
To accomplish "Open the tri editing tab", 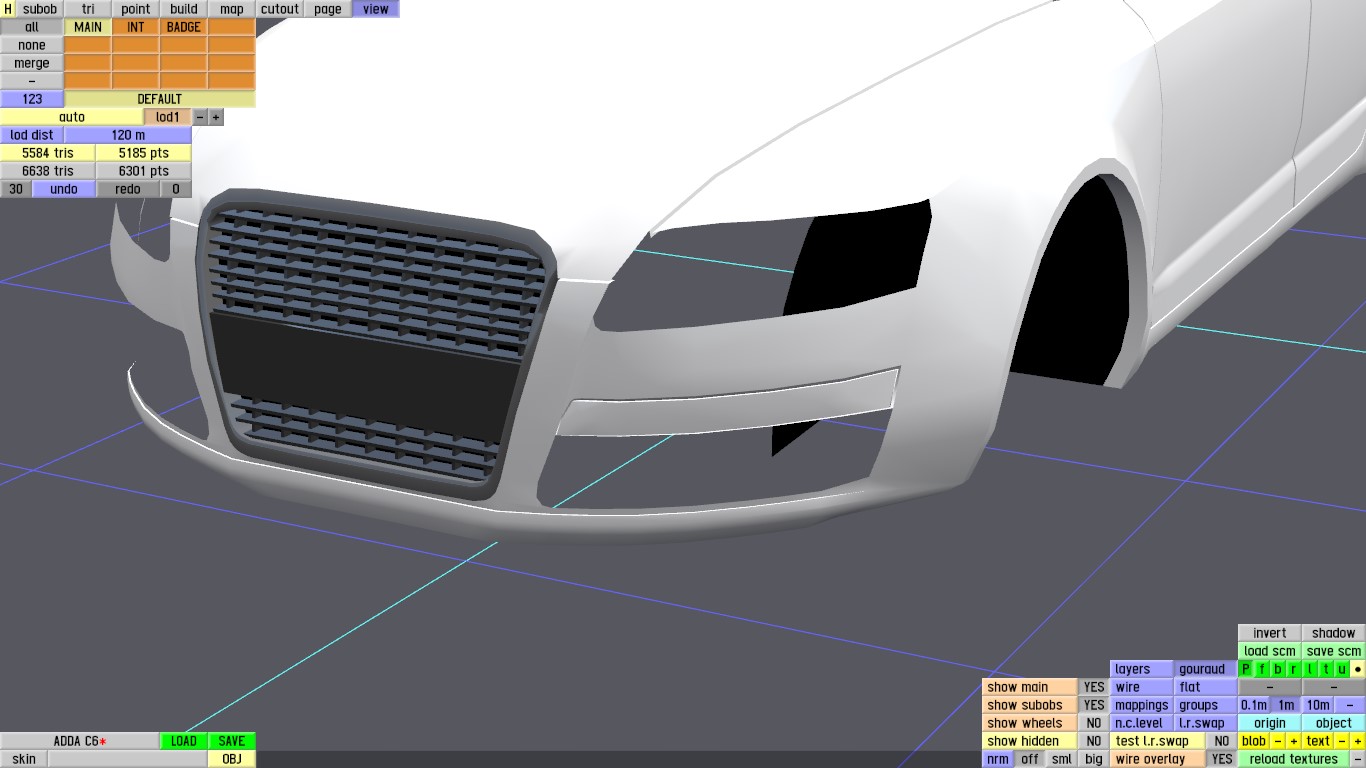I will [88, 9].
